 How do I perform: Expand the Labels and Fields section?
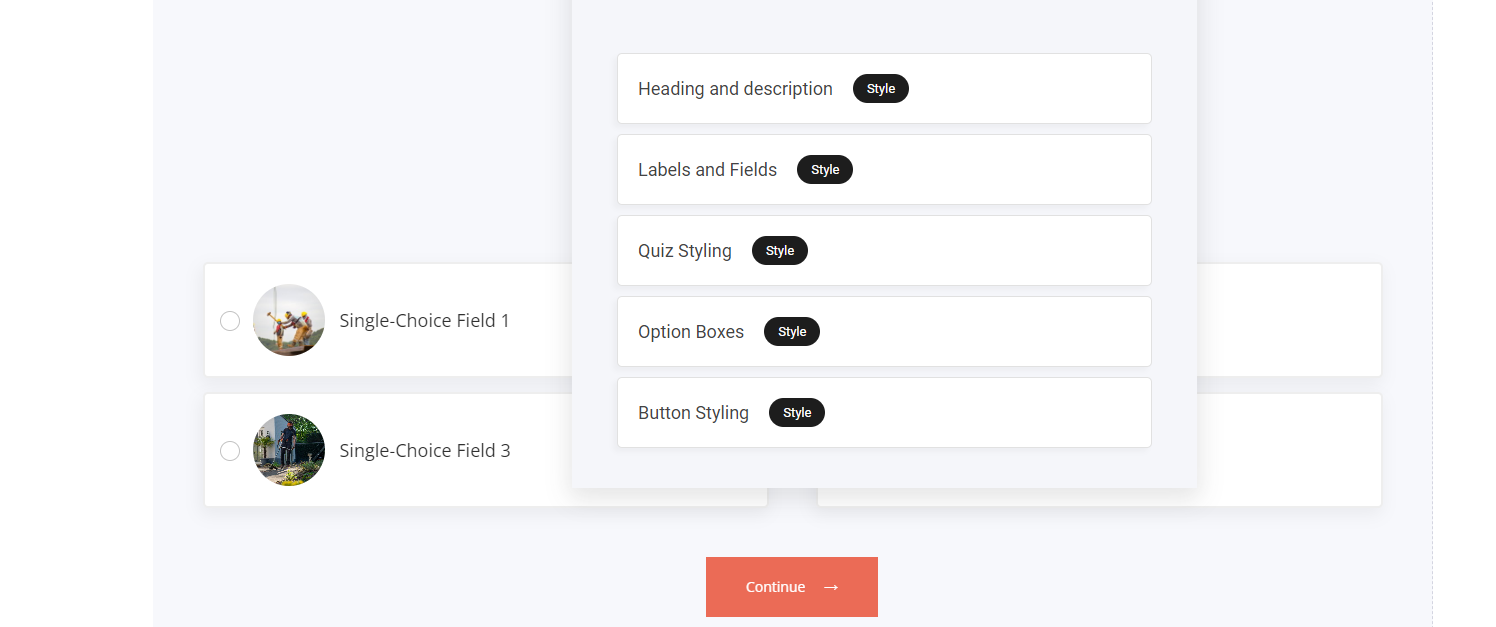pyautogui.click(x=707, y=170)
